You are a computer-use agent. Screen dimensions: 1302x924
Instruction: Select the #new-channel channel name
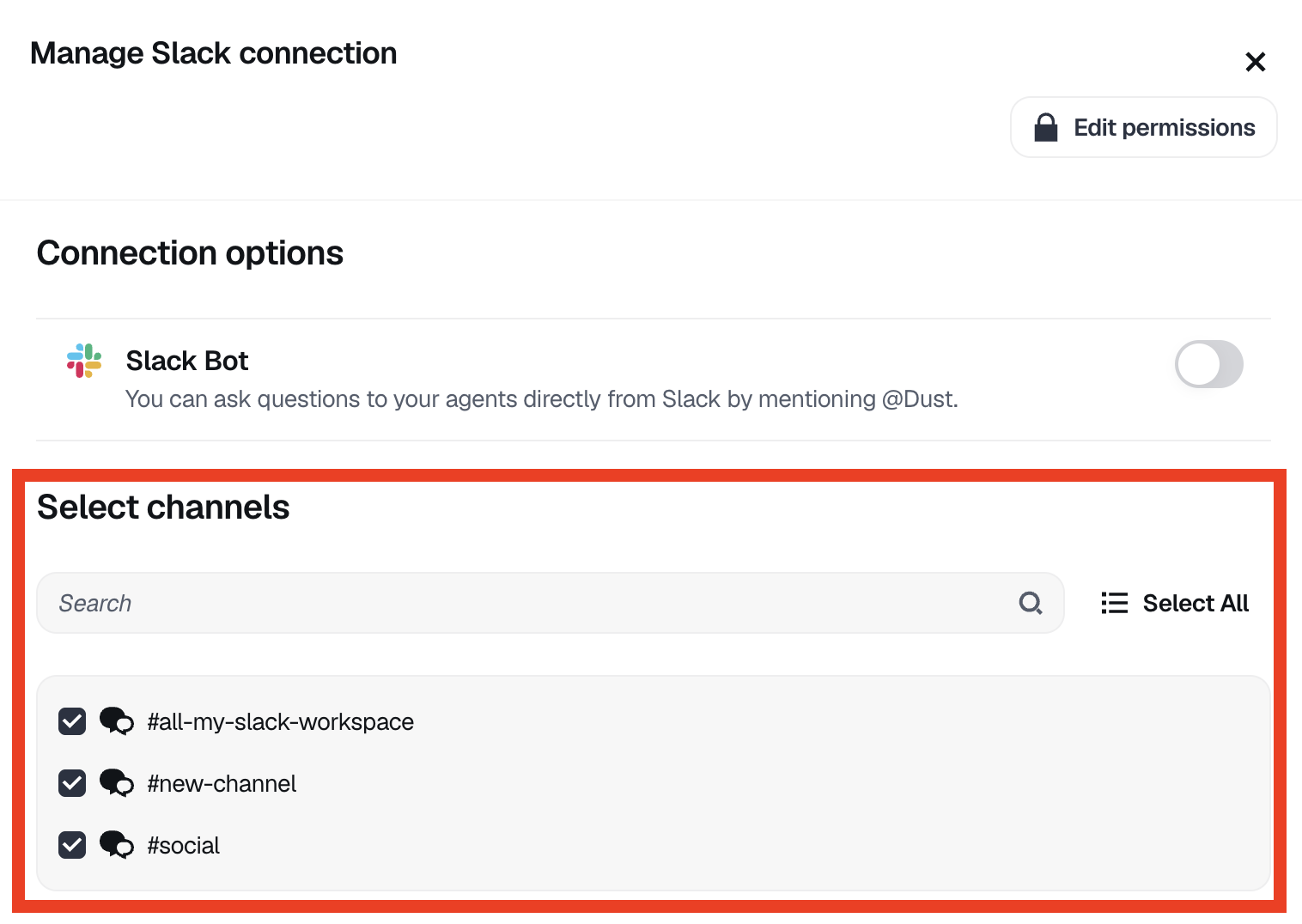(x=222, y=784)
